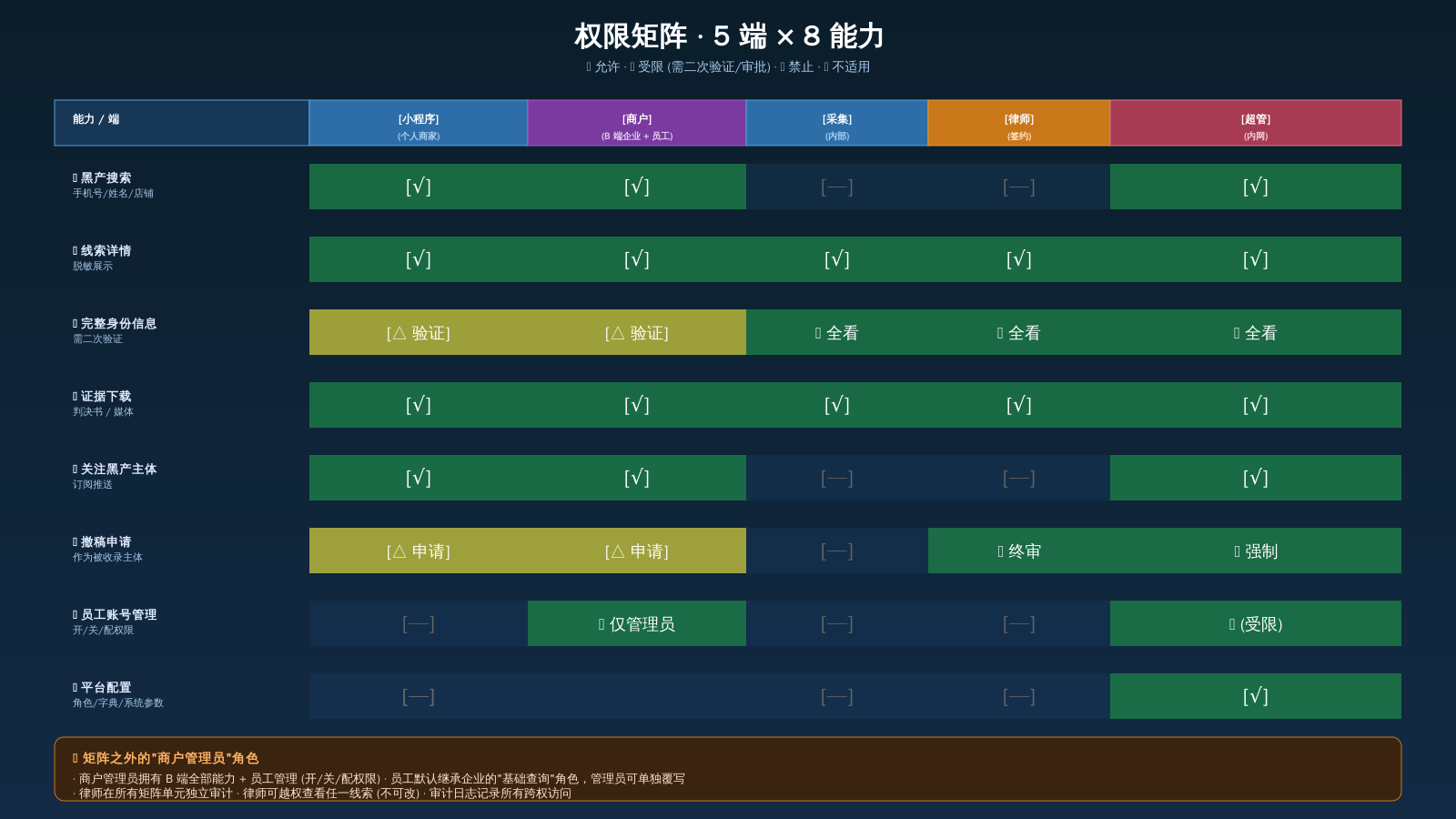Viewport: 1456px width, 819px height.
Task: Click 证据下载 cell under 律师
Action: click(1019, 405)
